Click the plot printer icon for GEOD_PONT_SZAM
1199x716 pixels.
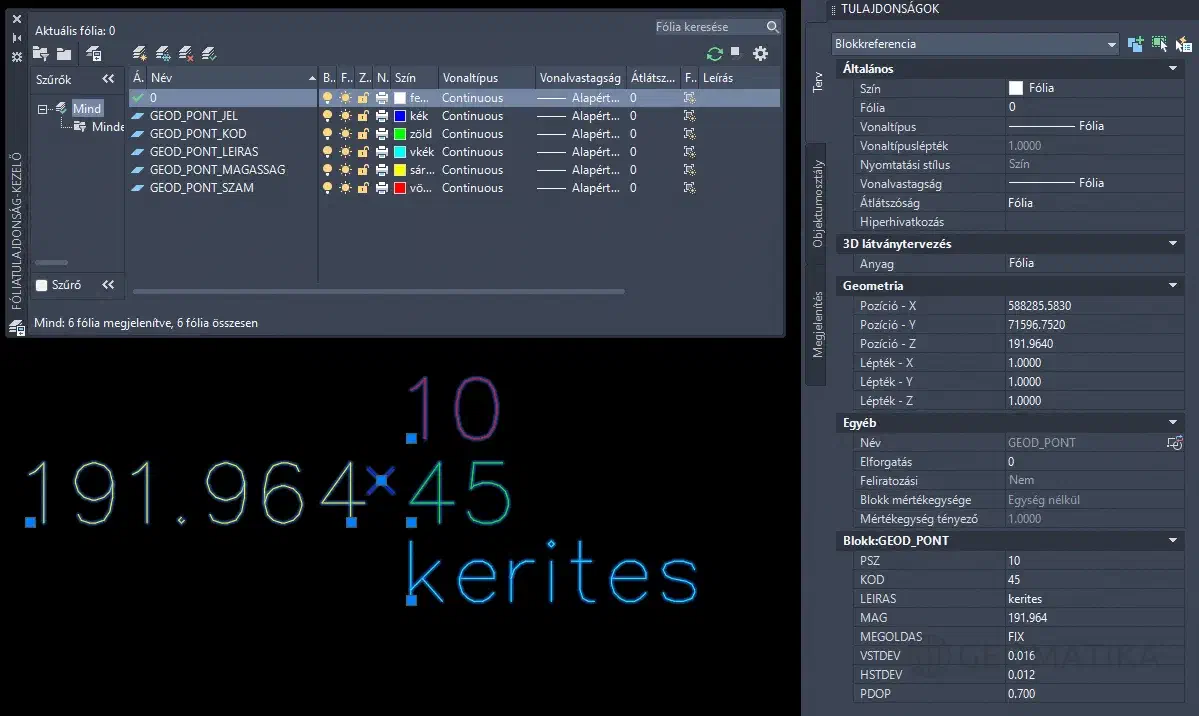tap(382, 188)
